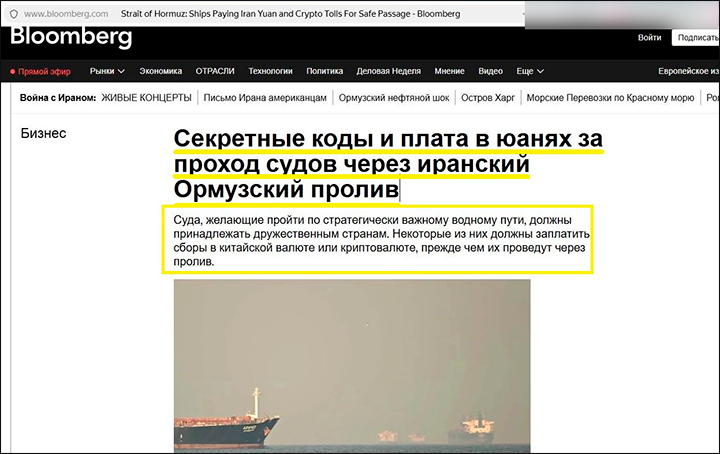720x454 pixels.
Task: Open the Остров Харг topic link
Action: coord(492,98)
